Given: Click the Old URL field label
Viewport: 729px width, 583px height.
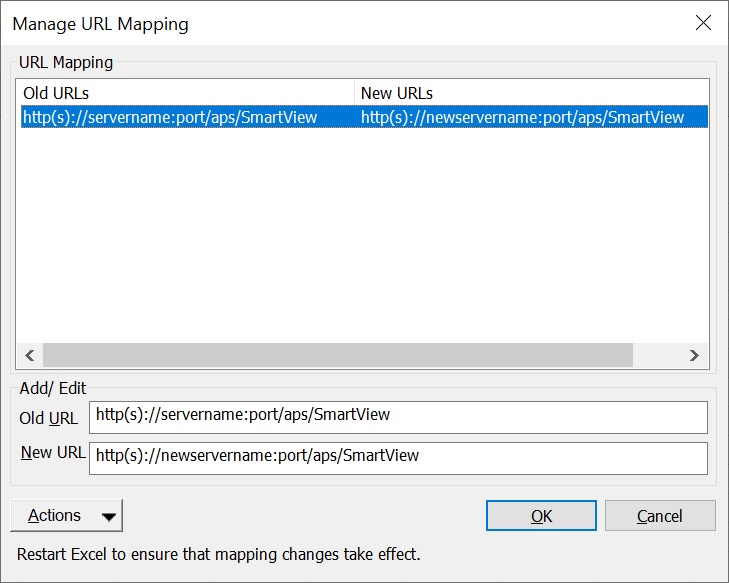Looking at the screenshot, I should [x=49, y=418].
